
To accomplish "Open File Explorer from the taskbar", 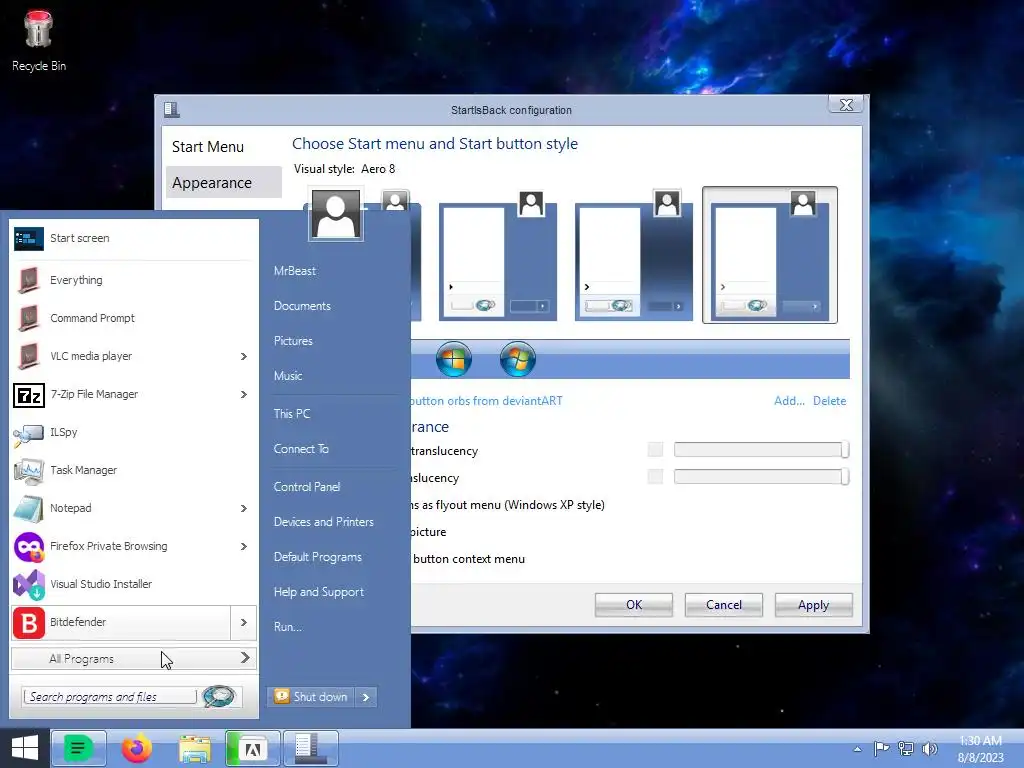I will tap(195, 748).
